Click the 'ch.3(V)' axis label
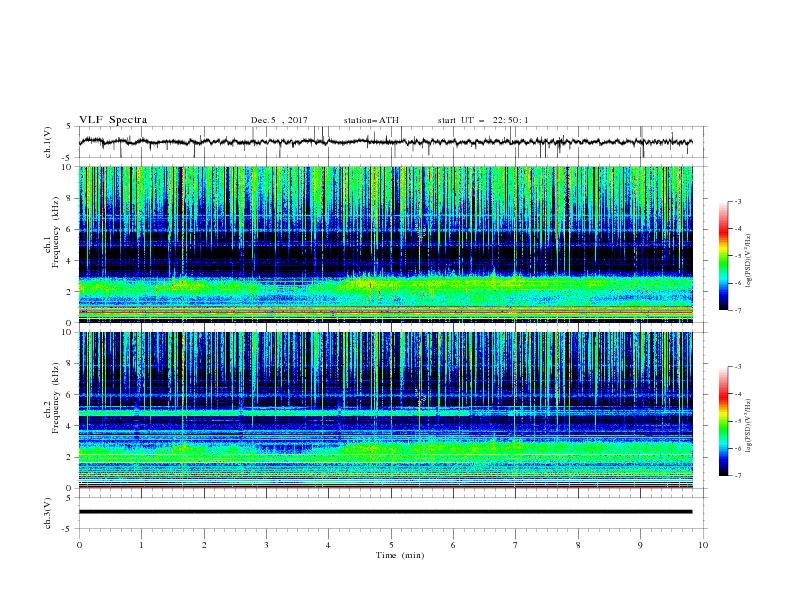 (x=48, y=513)
